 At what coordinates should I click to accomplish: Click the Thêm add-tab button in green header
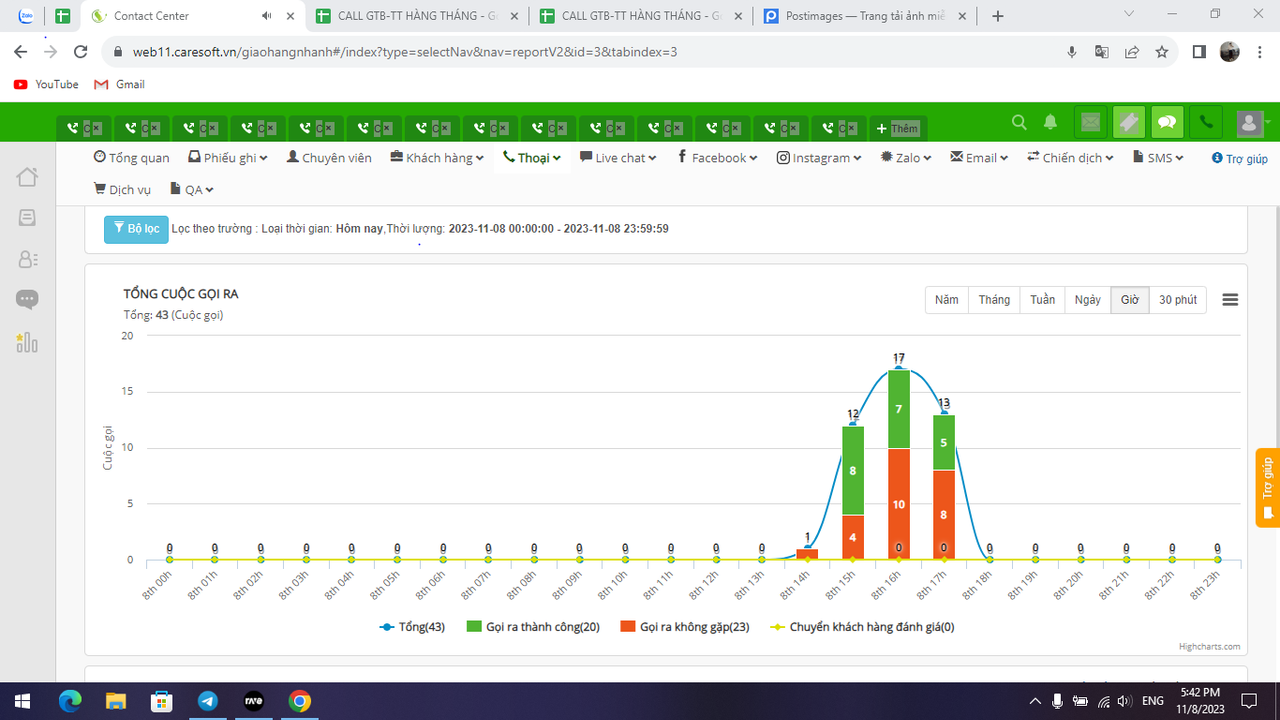(898, 128)
